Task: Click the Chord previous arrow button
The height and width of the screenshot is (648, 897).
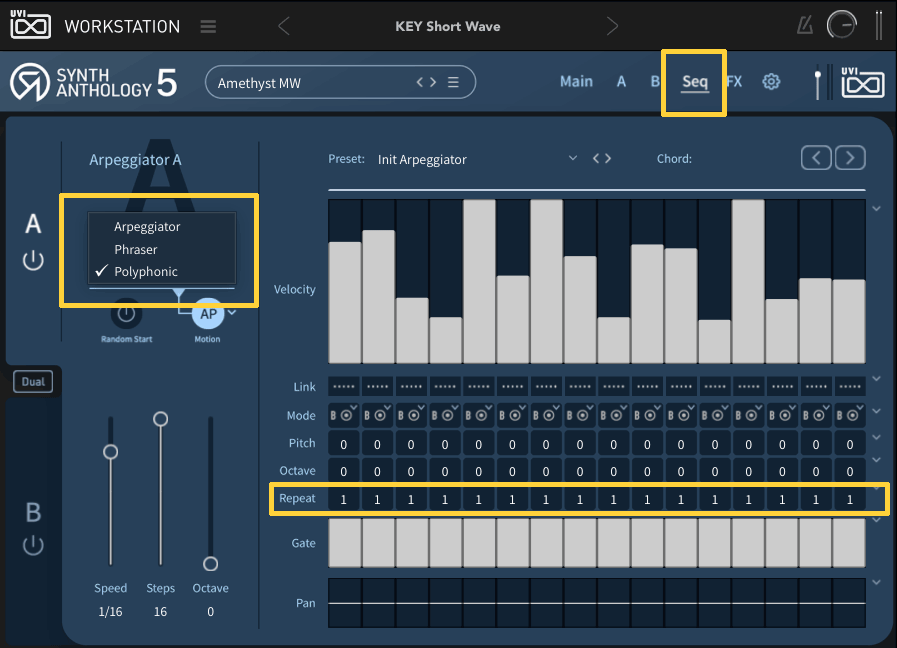Action: 816,158
